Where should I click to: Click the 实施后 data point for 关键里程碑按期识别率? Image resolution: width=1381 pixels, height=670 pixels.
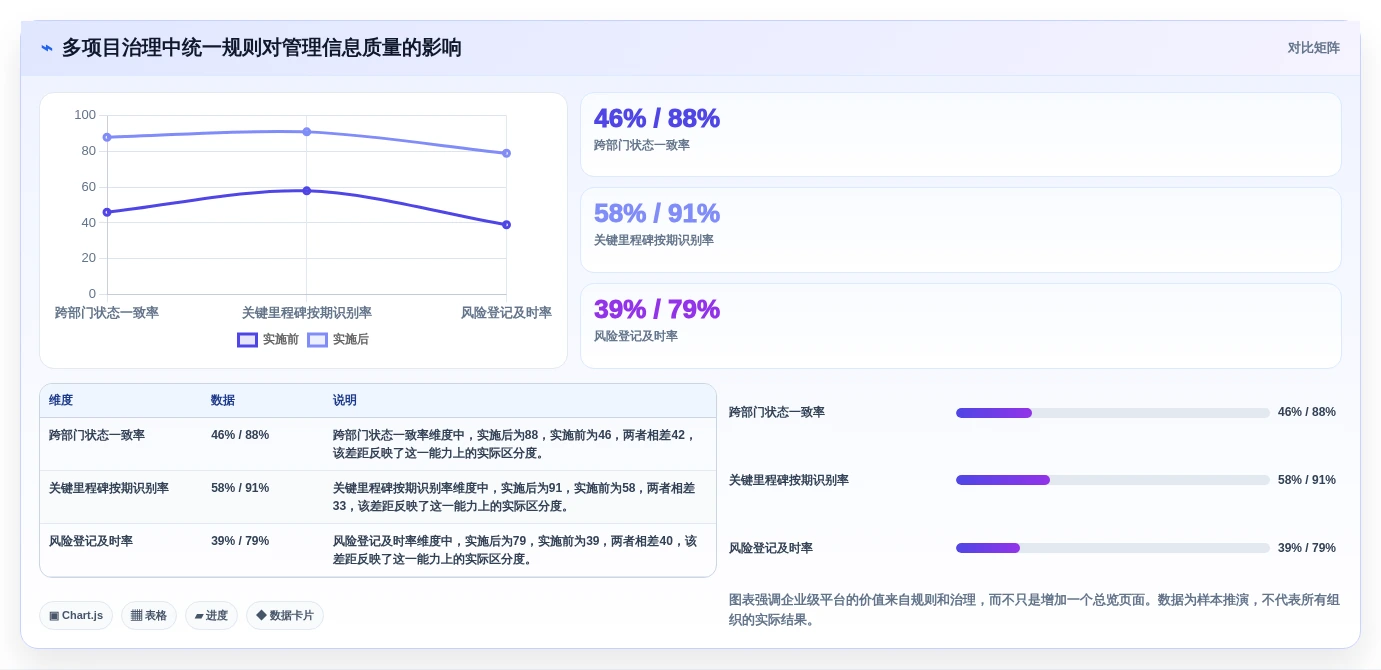(307, 132)
